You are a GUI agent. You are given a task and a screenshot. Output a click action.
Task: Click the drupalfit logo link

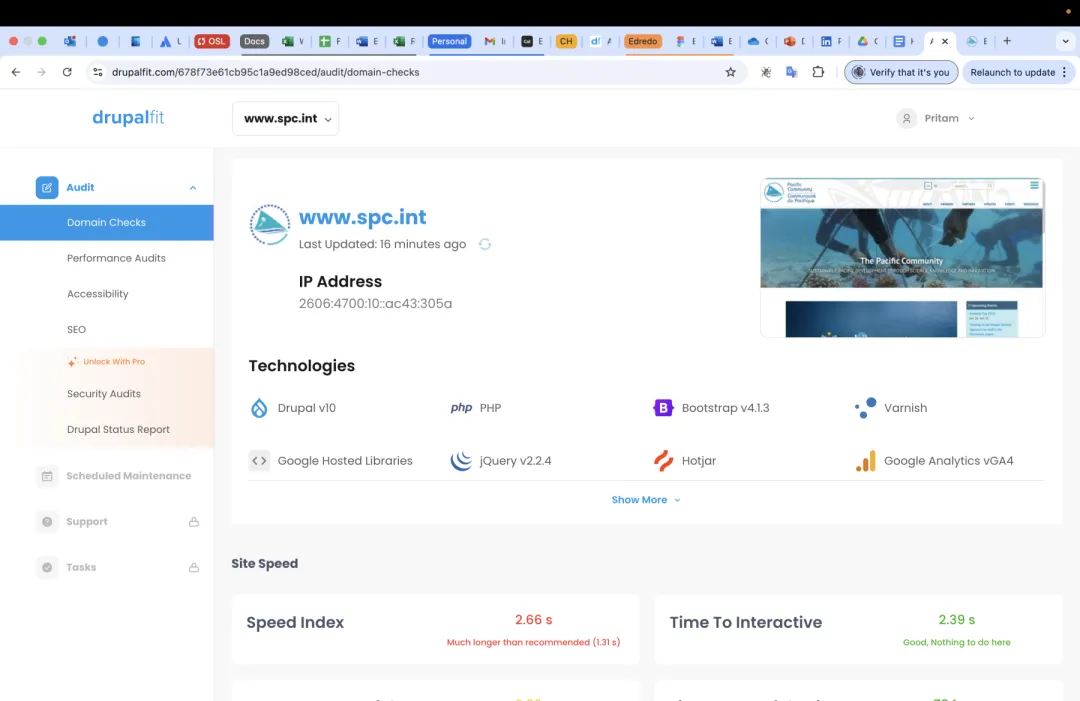pos(128,118)
